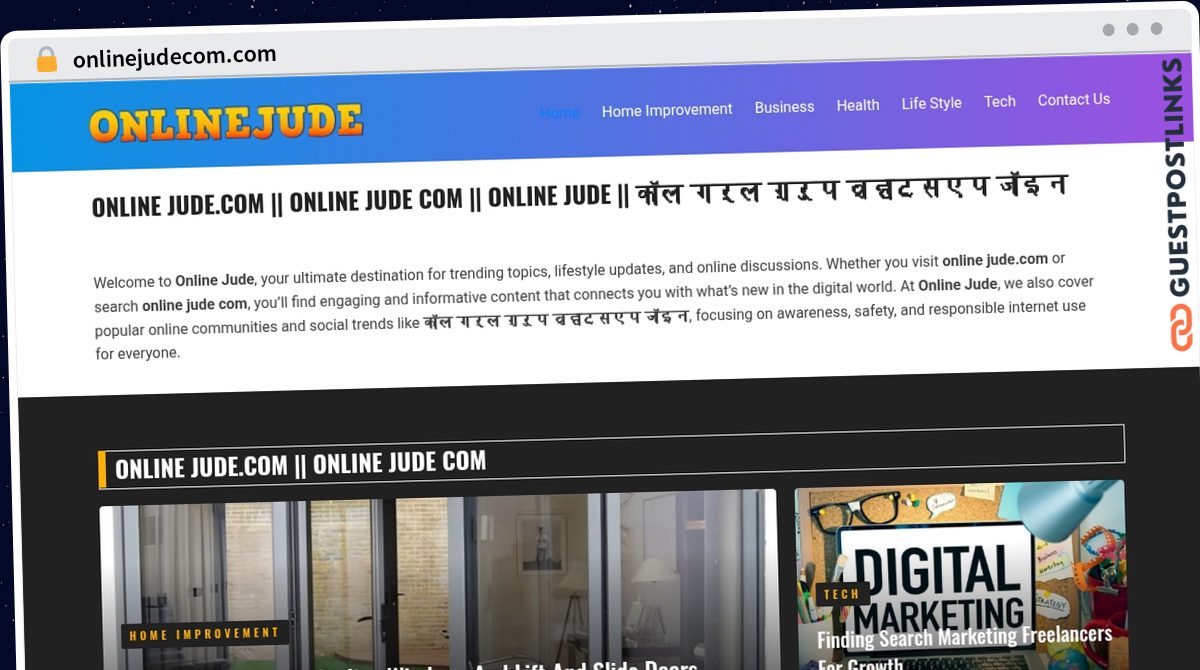Screen dimensions: 1200x670
Task: Open the Home menu item
Action: coord(560,113)
